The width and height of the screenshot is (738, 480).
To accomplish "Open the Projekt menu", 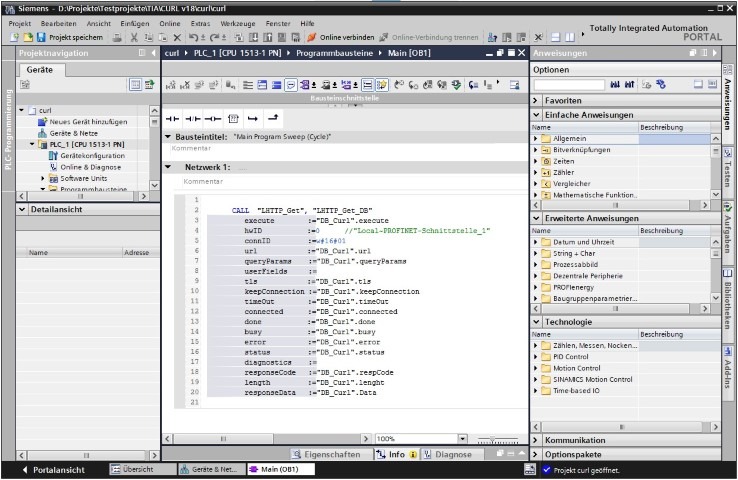I will point(19,24).
